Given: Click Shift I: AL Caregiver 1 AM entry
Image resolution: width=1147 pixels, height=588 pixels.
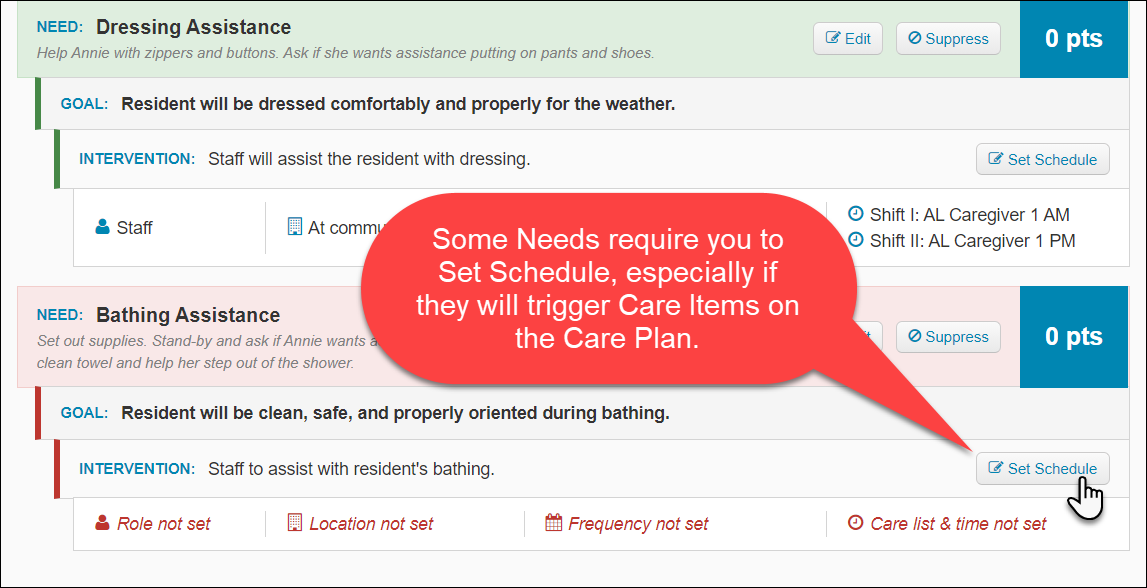Looking at the screenshot, I should pos(959,215).
